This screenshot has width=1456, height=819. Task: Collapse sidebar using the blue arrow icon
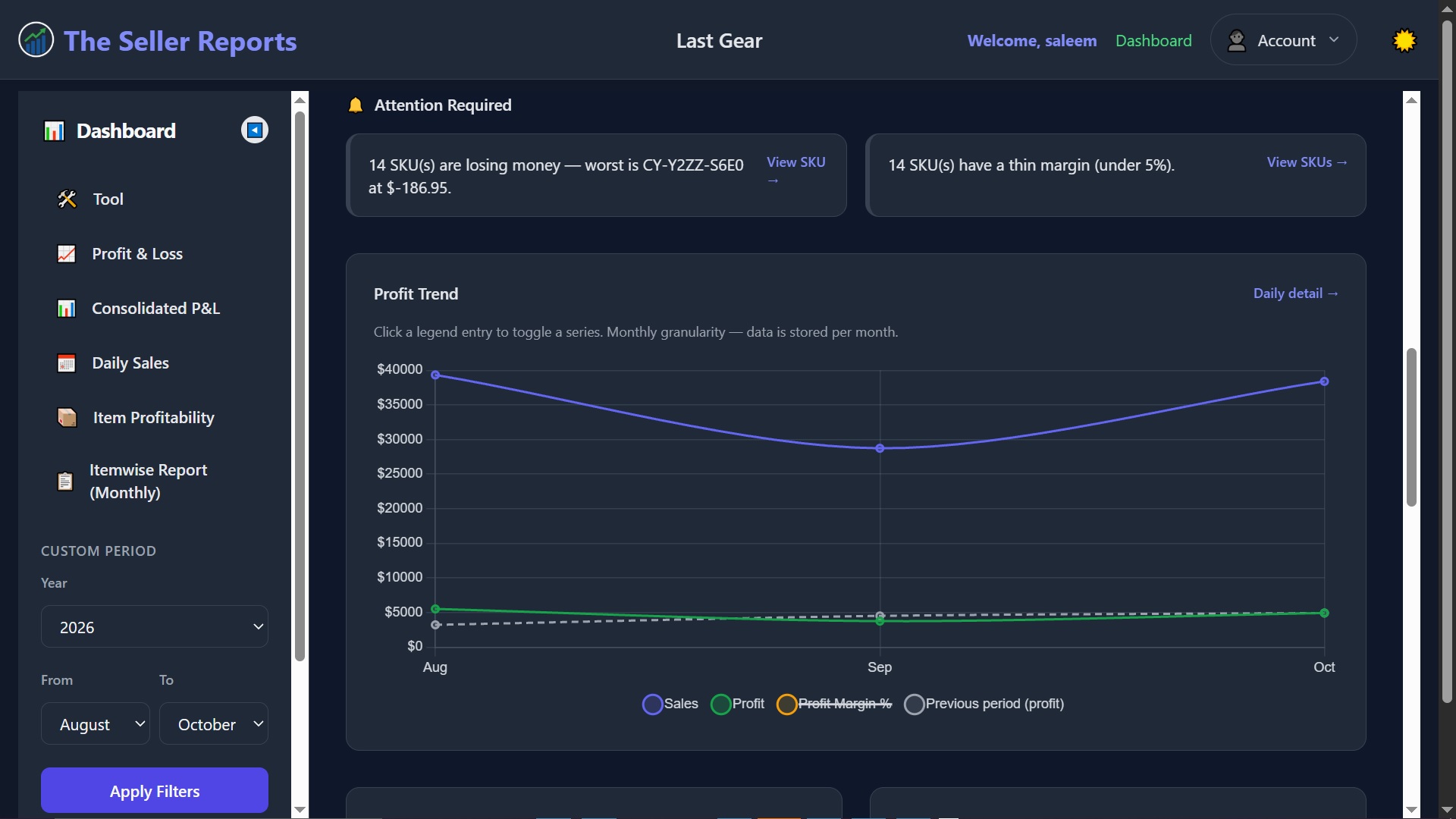pos(255,130)
